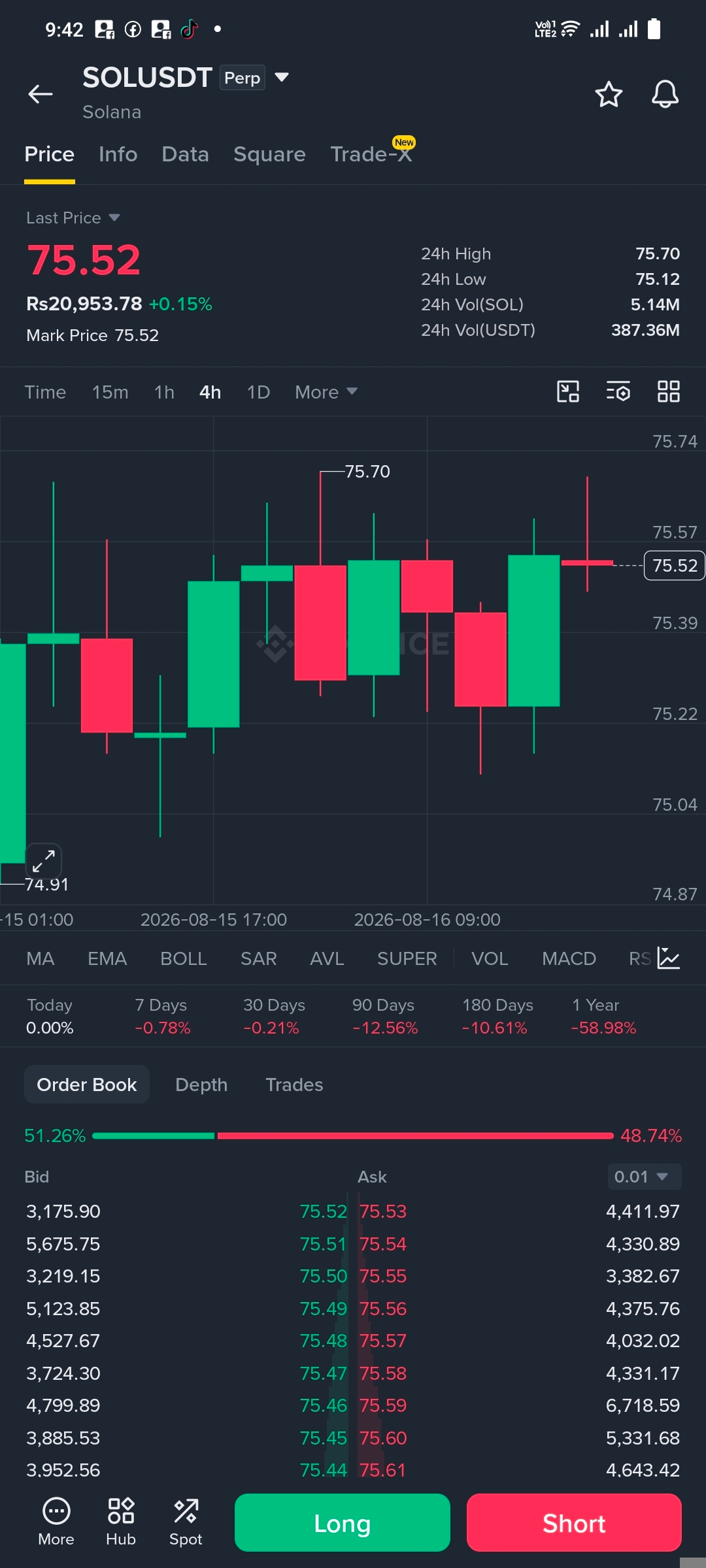Open chart settings icon
Viewport: 706px width, 1568px height.
pyautogui.click(x=618, y=391)
